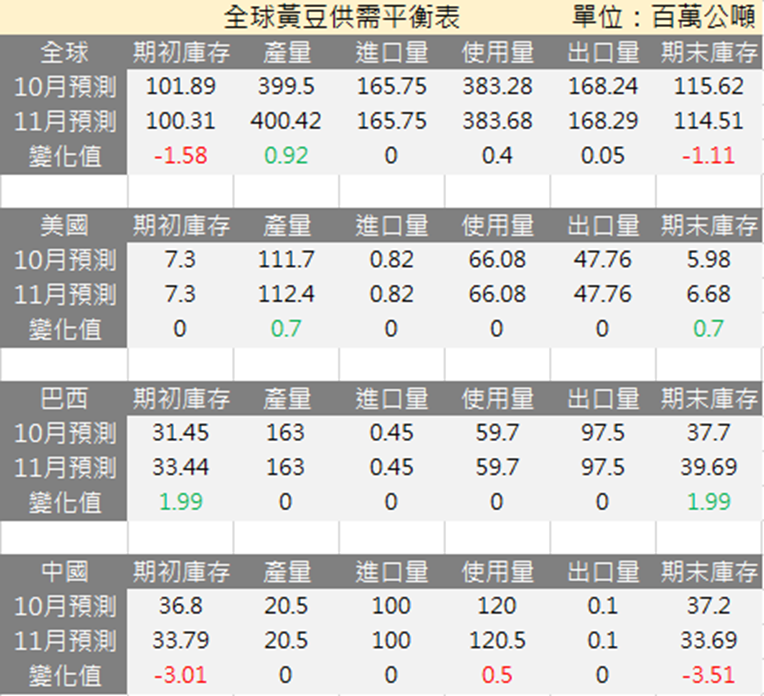
Task: Click 全球 11月預測 export value 168.29
Action: point(603,121)
